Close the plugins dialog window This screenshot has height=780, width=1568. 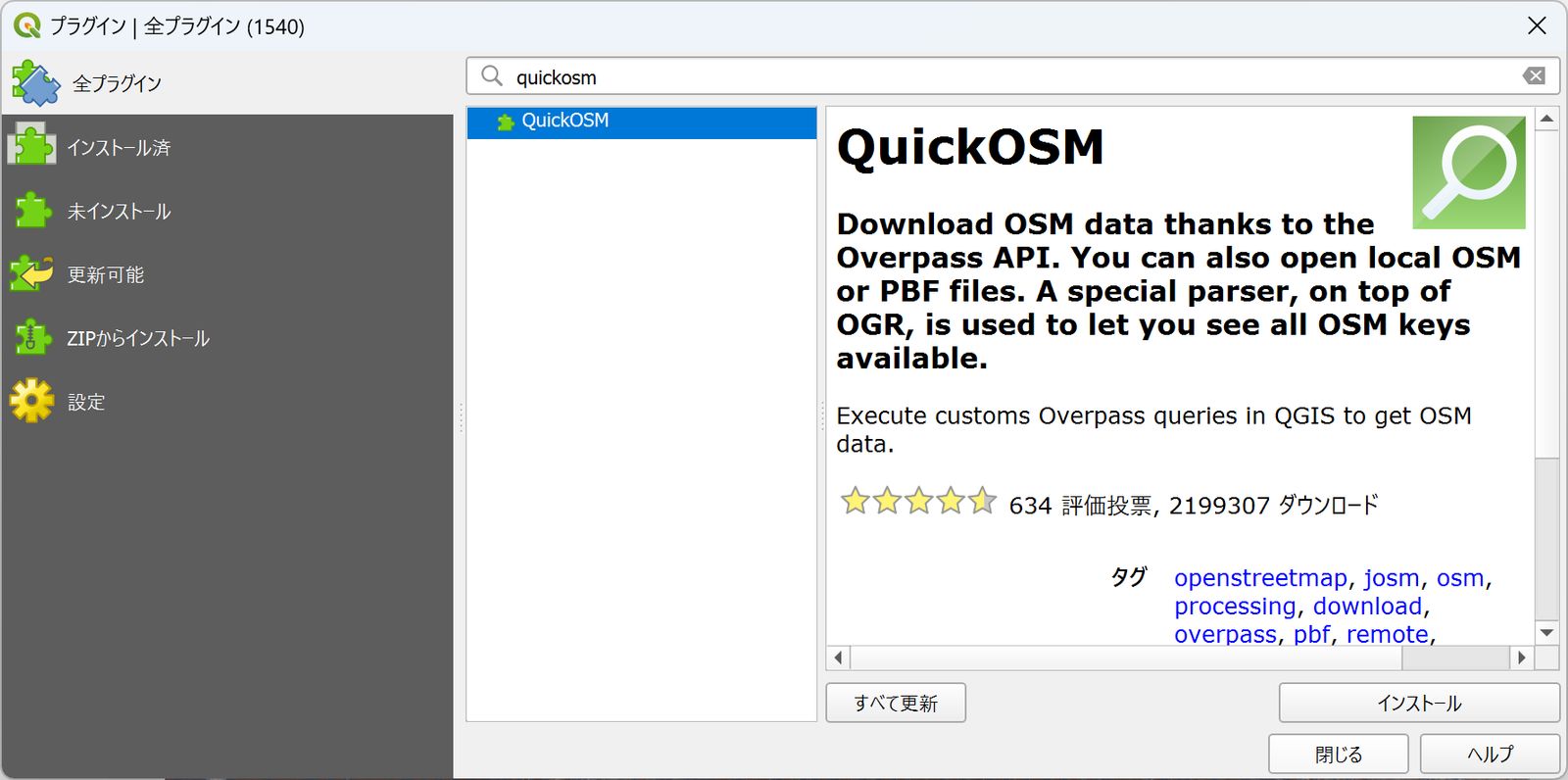pyautogui.click(x=1537, y=25)
